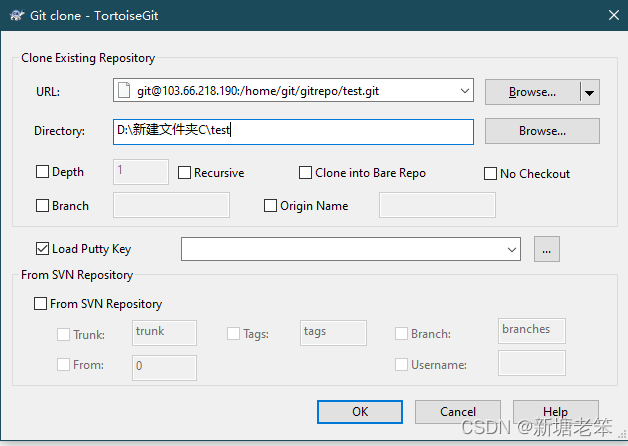Click the Depth value field
The width and height of the screenshot is (628, 446).
[141, 172]
